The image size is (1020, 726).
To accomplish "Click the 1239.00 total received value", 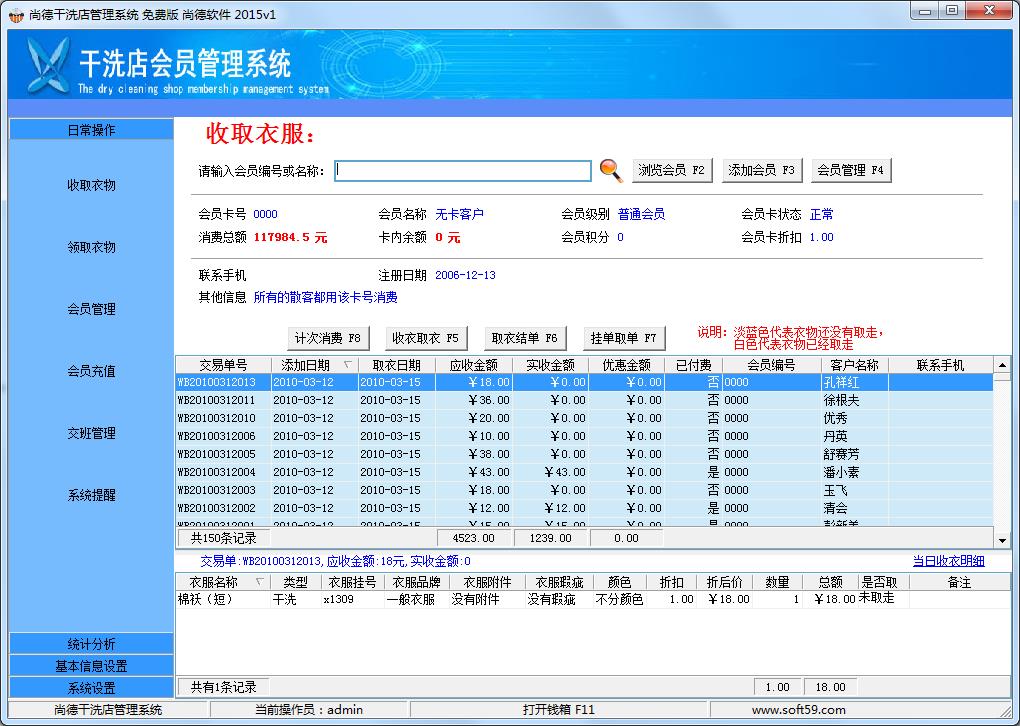I will click(x=550, y=538).
